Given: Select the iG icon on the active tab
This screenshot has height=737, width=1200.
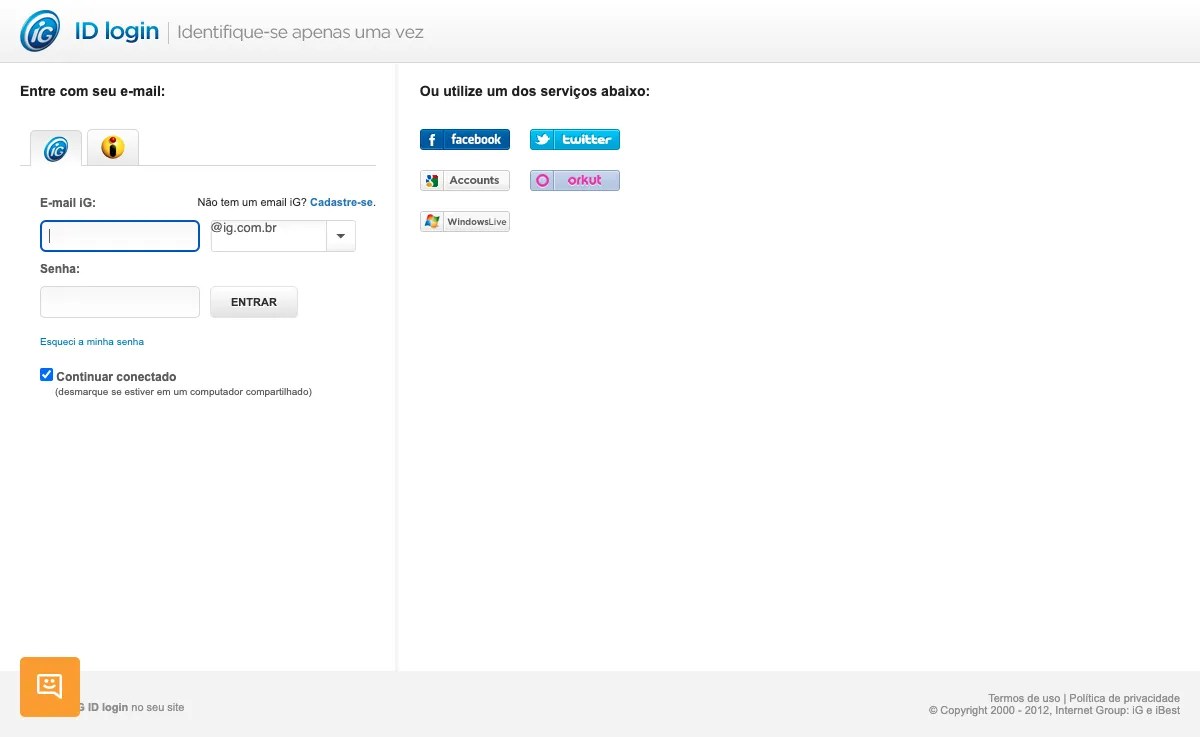Looking at the screenshot, I should point(55,146).
